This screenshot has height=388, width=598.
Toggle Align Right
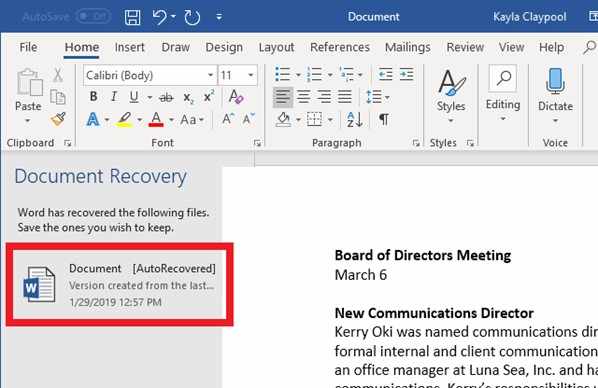click(x=324, y=97)
